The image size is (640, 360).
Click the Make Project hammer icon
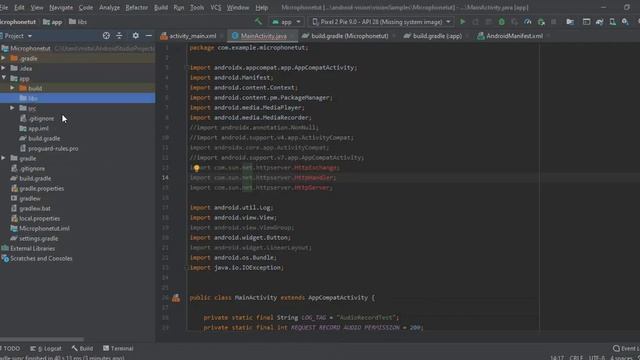(258, 21)
